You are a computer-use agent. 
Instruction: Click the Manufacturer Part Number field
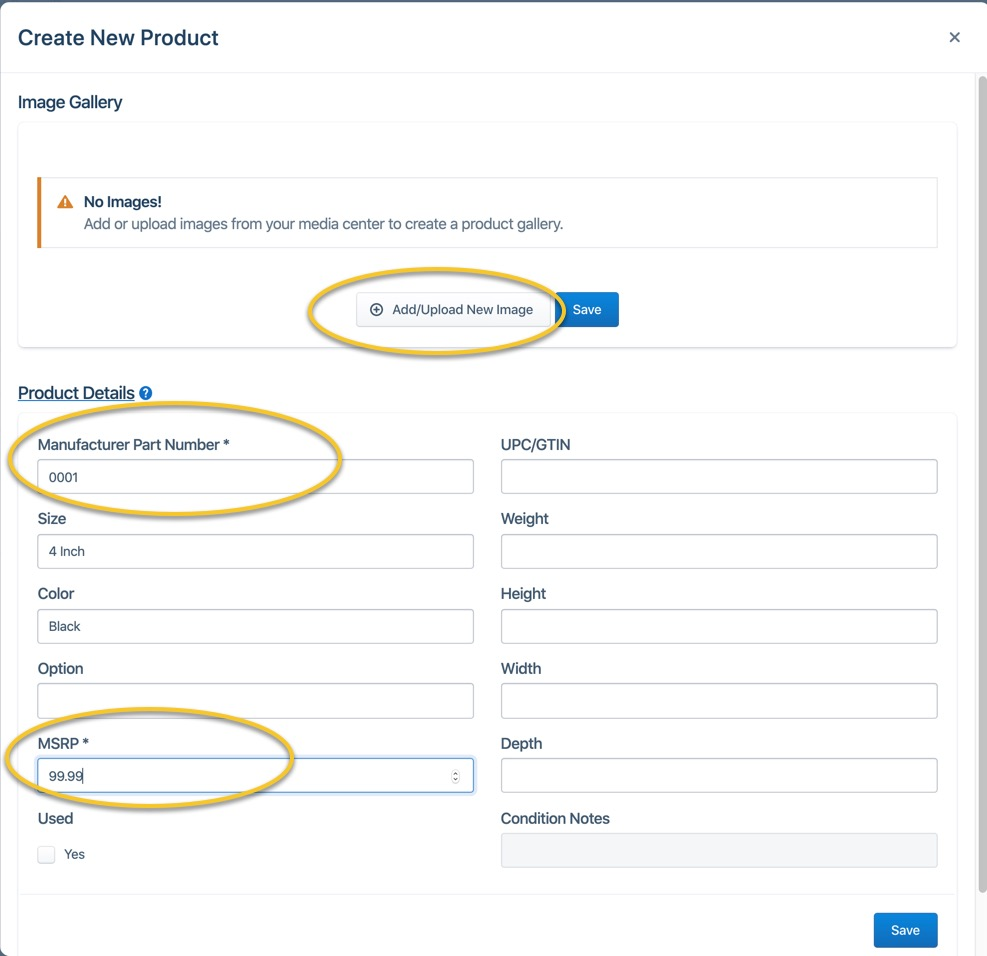[255, 477]
